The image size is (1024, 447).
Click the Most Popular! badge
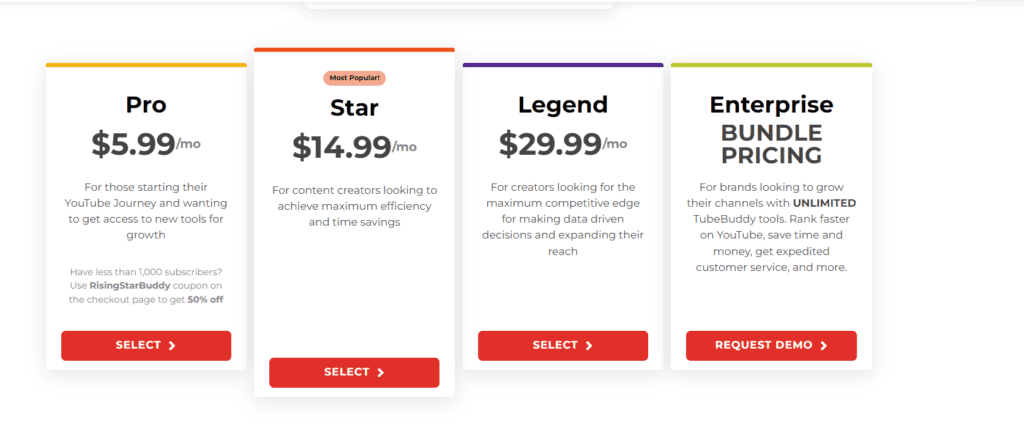(x=354, y=78)
